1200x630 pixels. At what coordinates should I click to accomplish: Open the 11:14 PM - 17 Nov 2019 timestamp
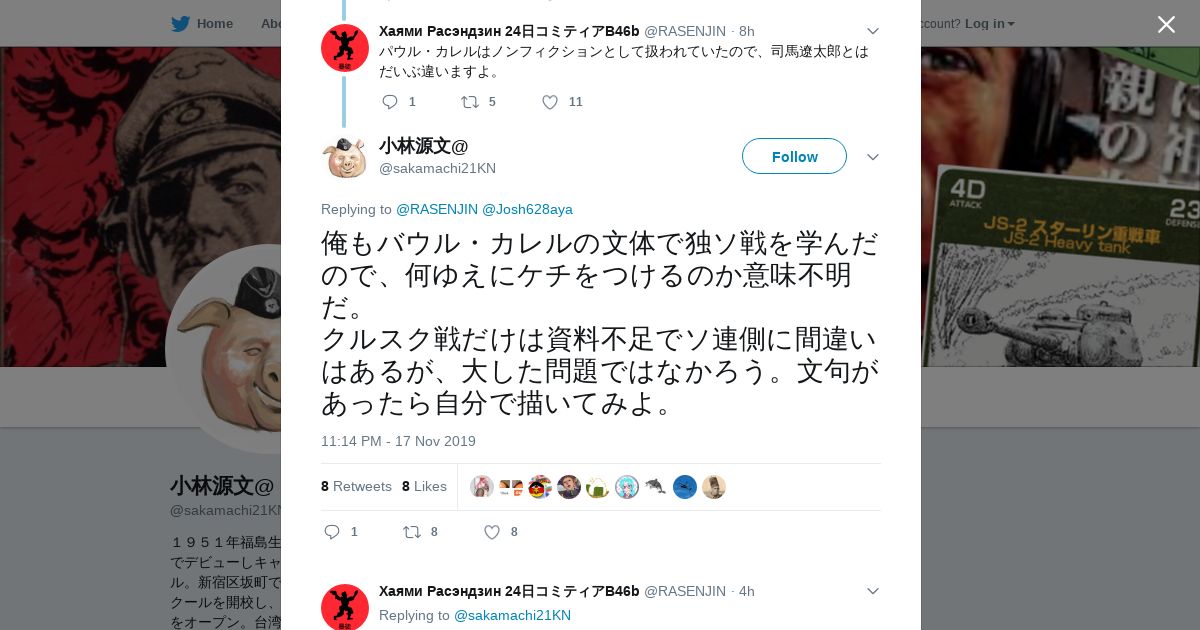coord(398,441)
